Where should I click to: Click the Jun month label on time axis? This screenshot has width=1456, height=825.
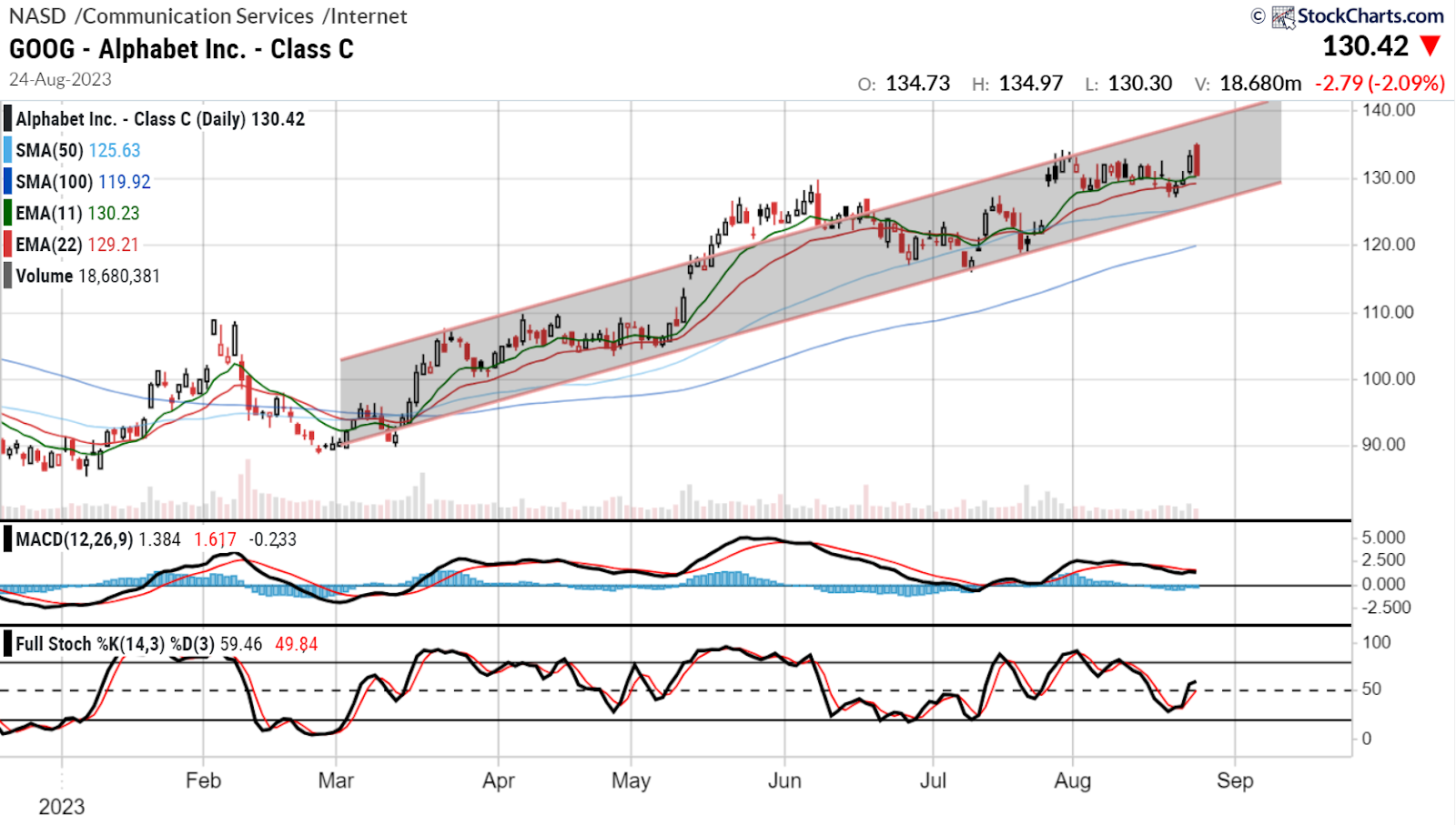point(784,780)
